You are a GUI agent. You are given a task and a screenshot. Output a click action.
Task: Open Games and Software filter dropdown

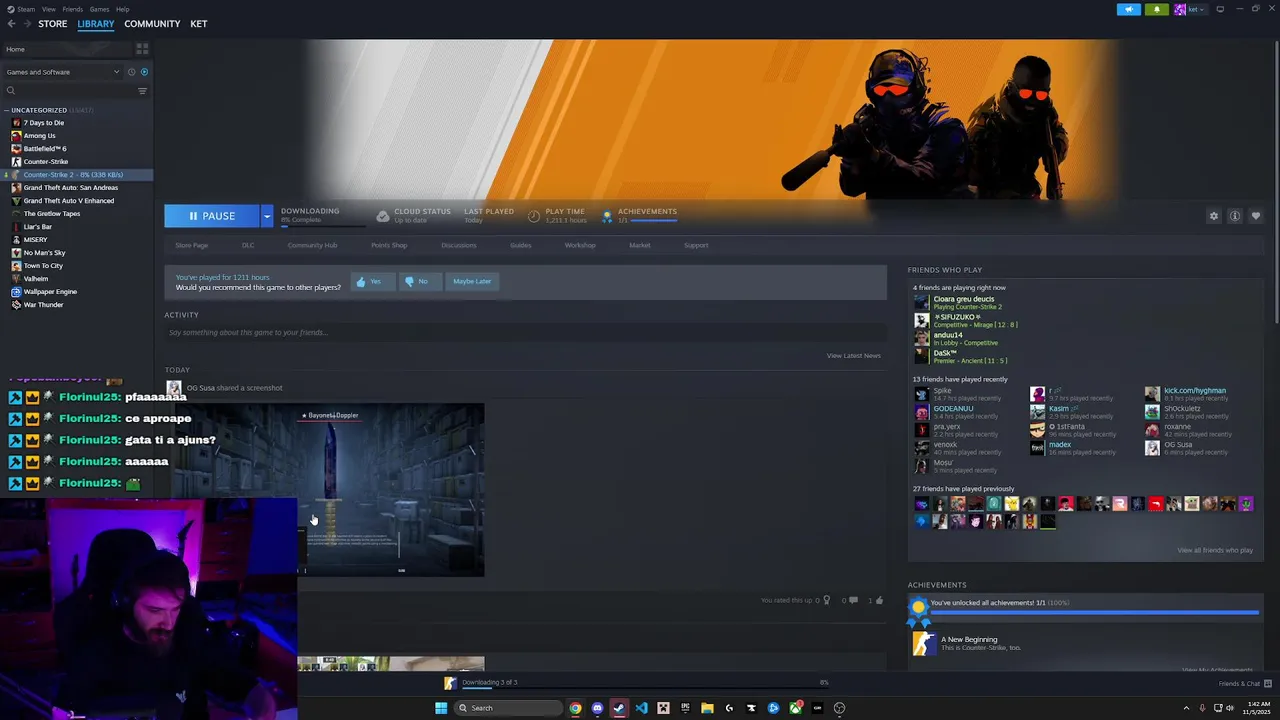point(62,72)
